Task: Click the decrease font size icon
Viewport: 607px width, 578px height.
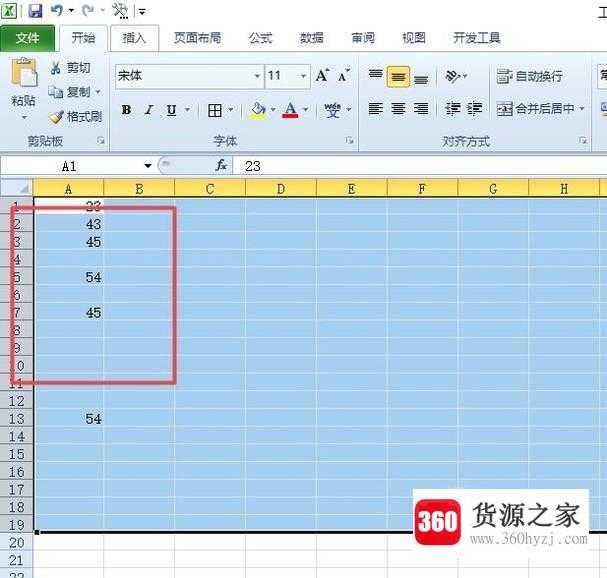Action: [x=343, y=75]
